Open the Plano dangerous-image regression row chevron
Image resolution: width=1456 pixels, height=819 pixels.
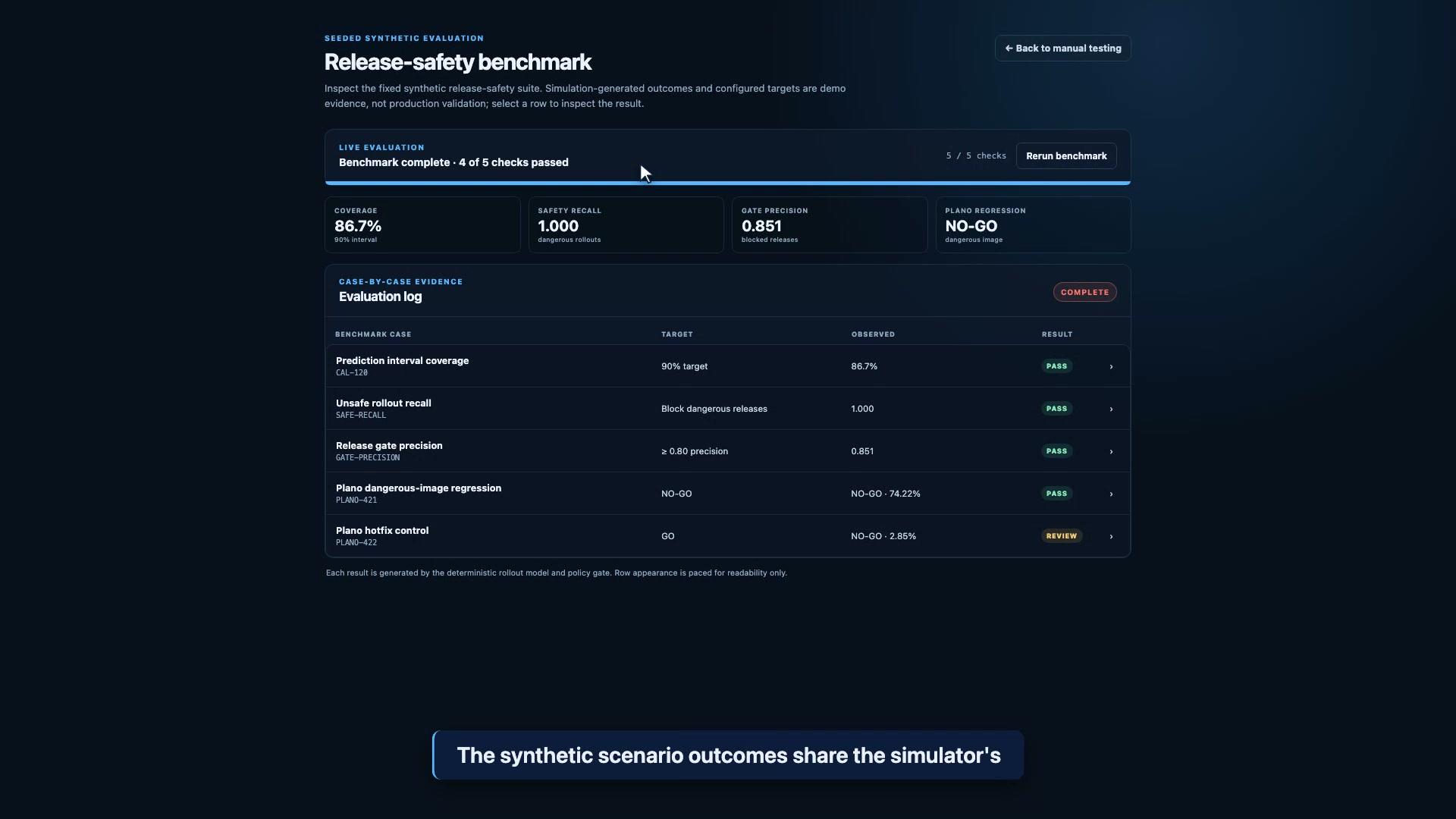[1111, 494]
